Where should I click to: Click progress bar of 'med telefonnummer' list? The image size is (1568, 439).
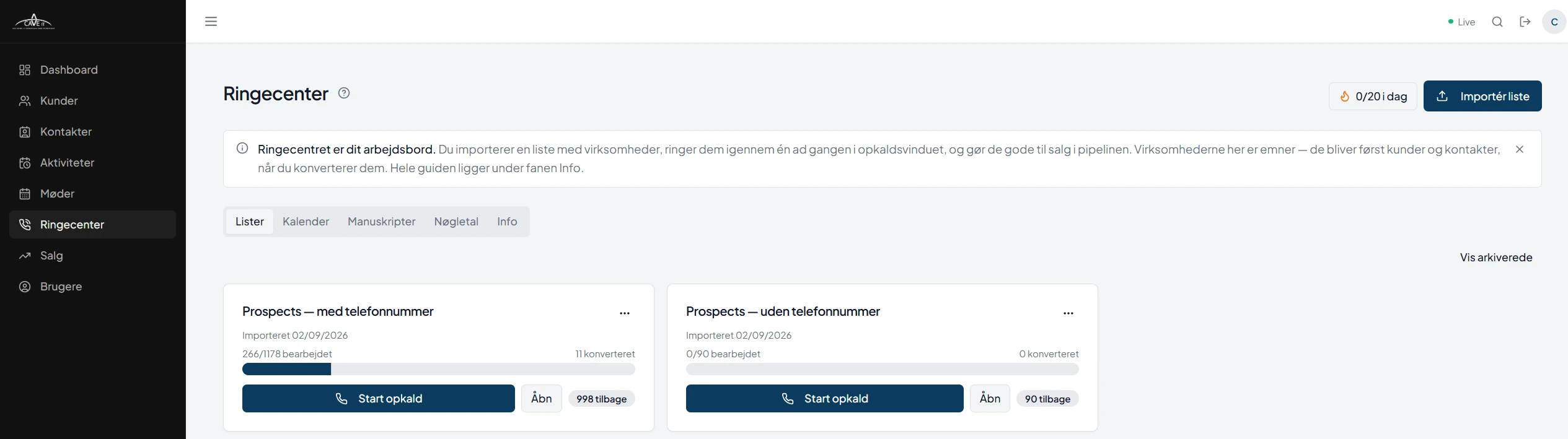click(439, 369)
